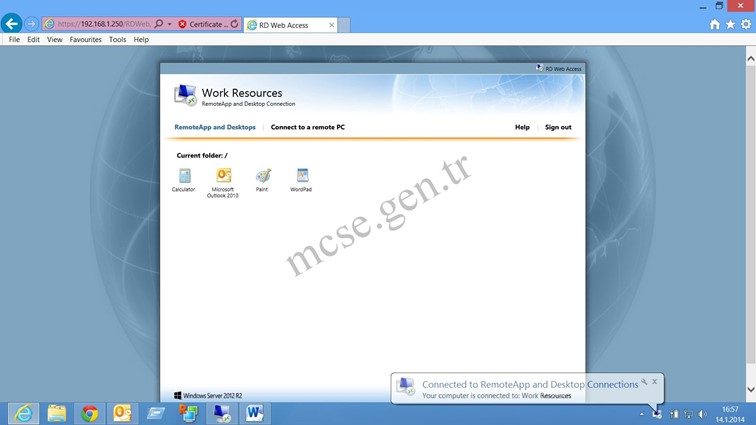This screenshot has height=425, width=756.
Task: Open the favourites star icon
Action: tap(730, 24)
